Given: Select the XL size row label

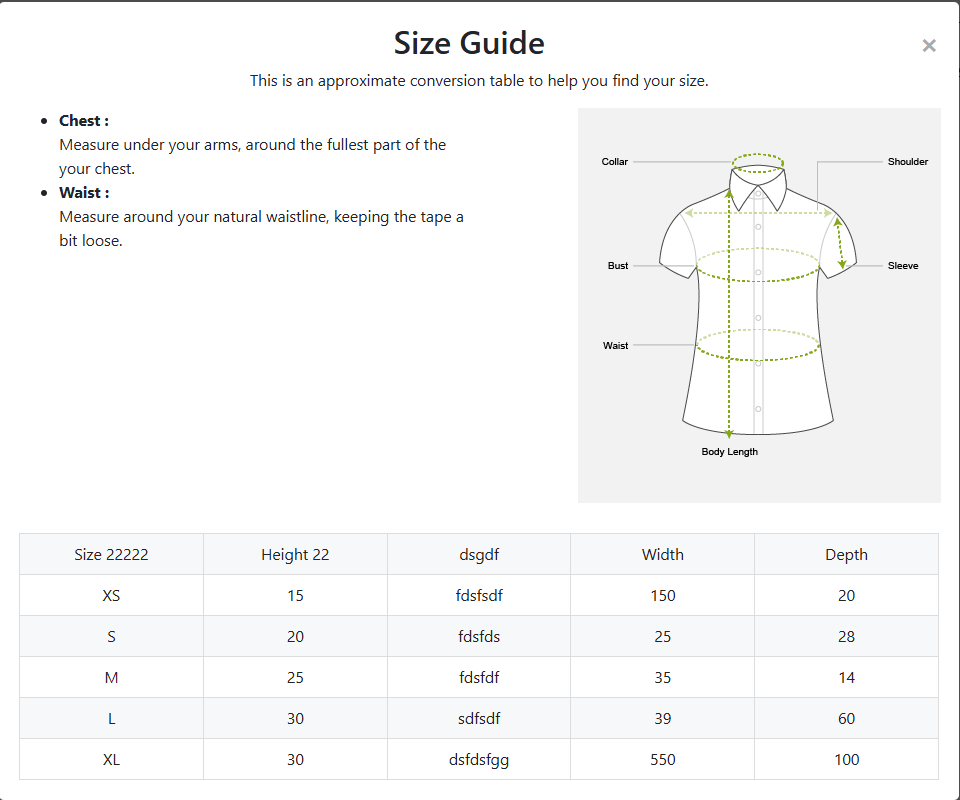Looking at the screenshot, I should 111,759.
